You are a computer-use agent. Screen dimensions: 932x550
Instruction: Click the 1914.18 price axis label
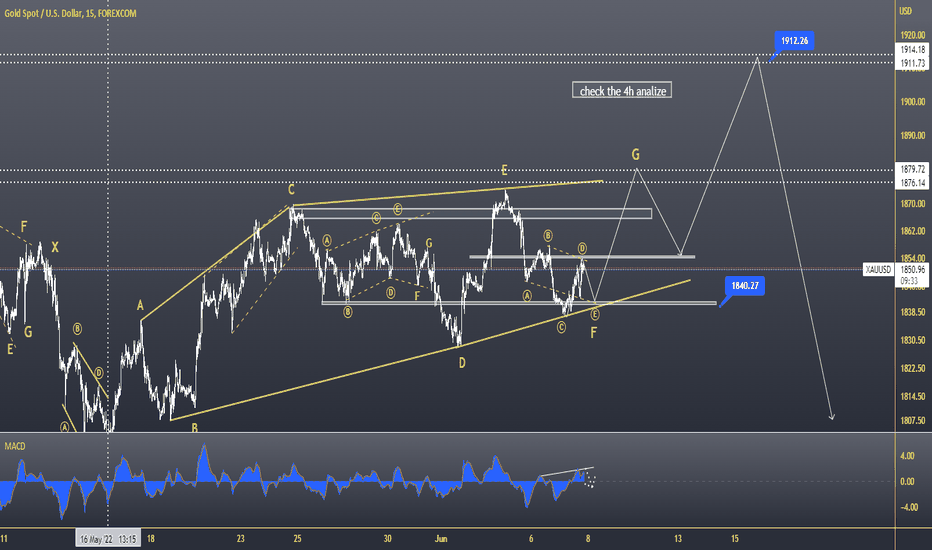coord(913,50)
